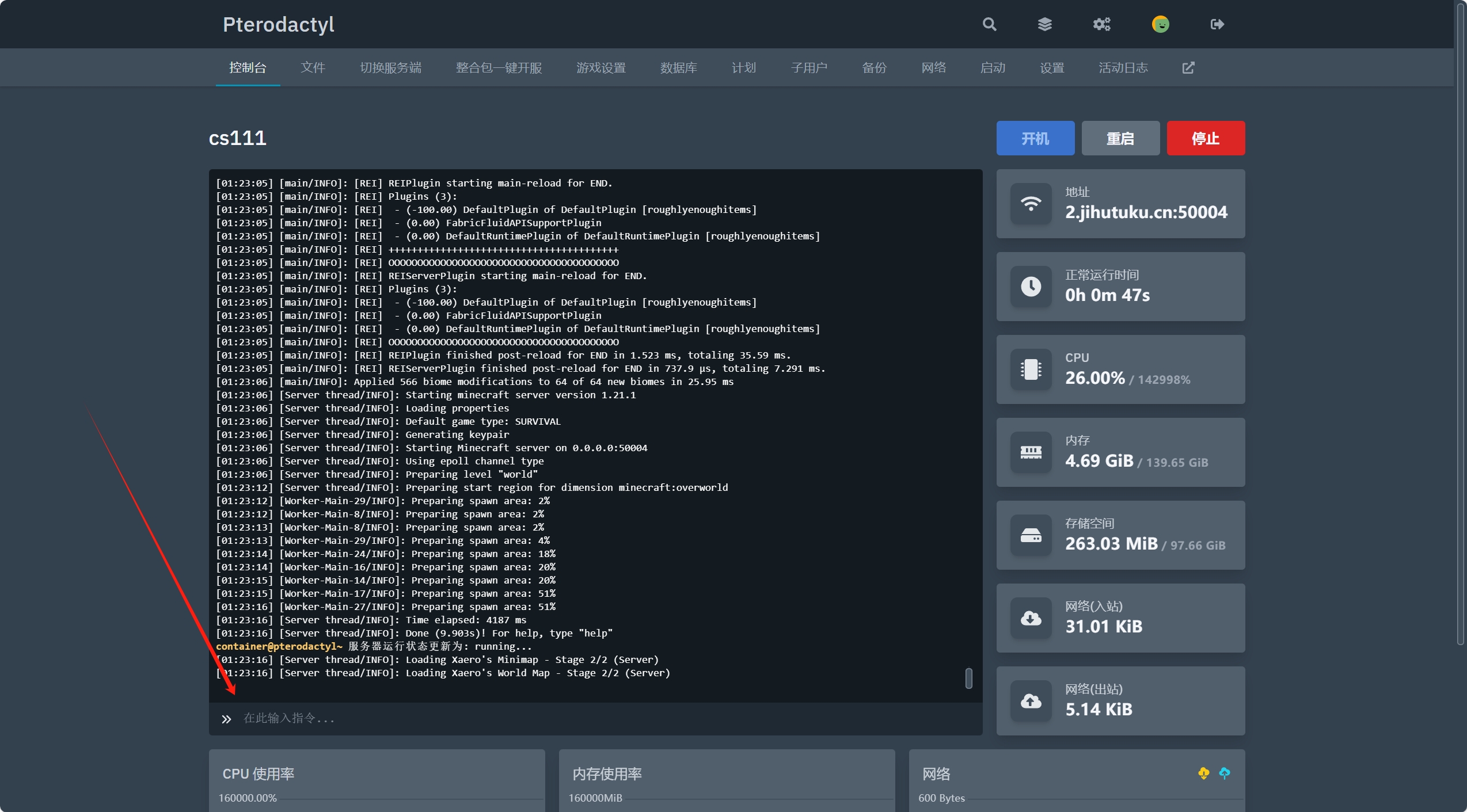Open the 子用户 tab
Image resolution: width=1467 pixels, height=812 pixels.
tap(809, 68)
